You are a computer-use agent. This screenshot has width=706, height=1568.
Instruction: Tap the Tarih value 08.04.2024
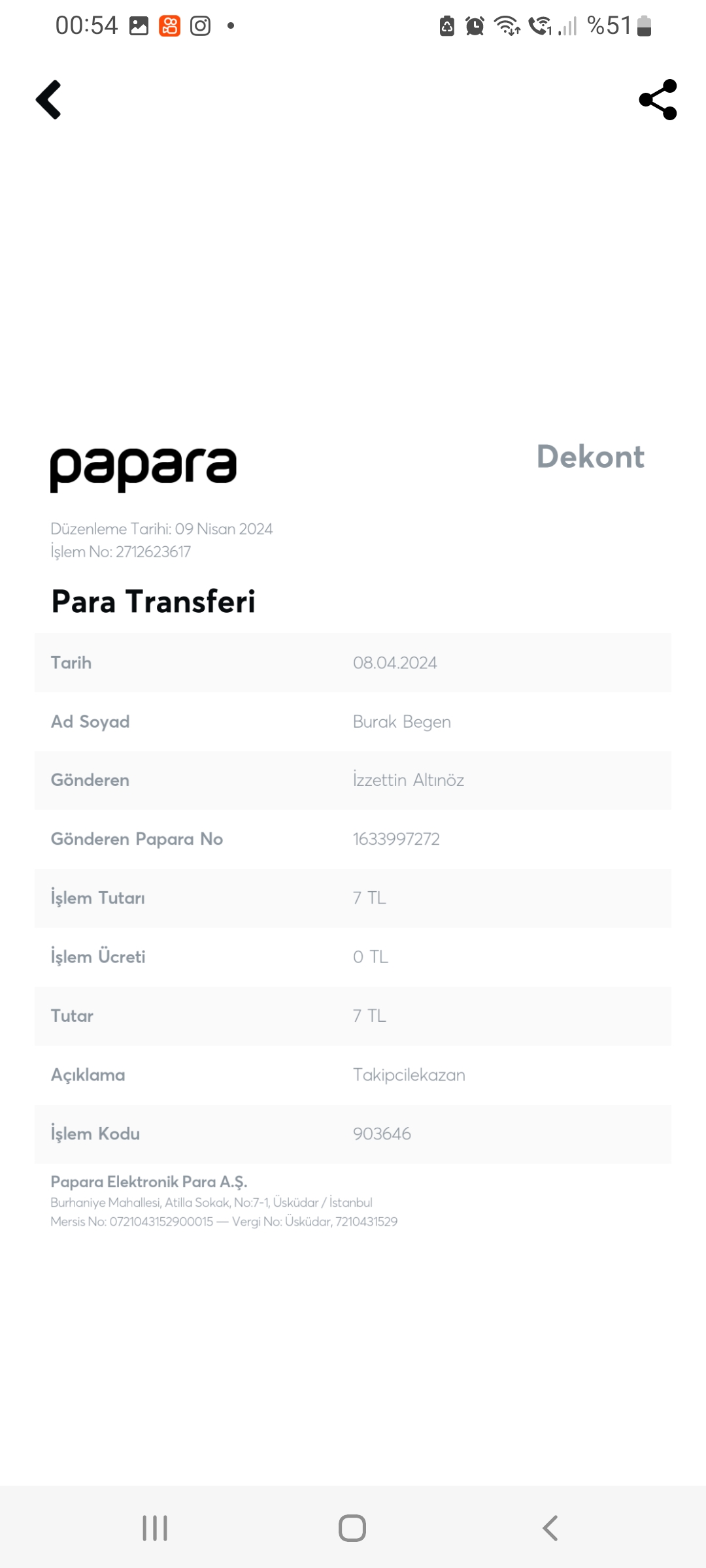pos(395,662)
